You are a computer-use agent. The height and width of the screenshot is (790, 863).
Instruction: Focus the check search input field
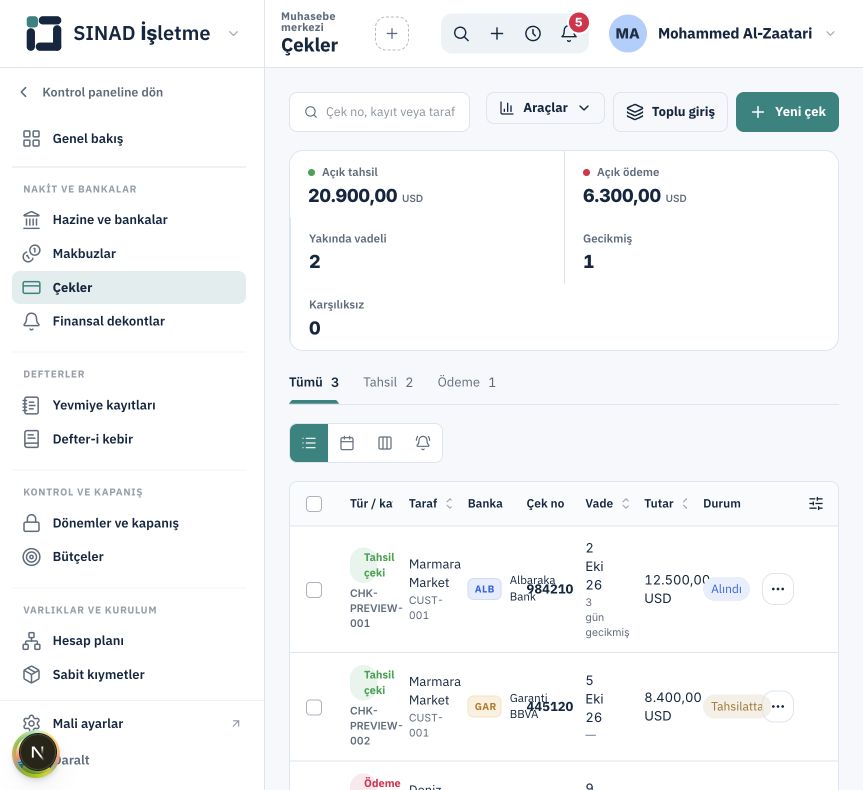[379, 112]
